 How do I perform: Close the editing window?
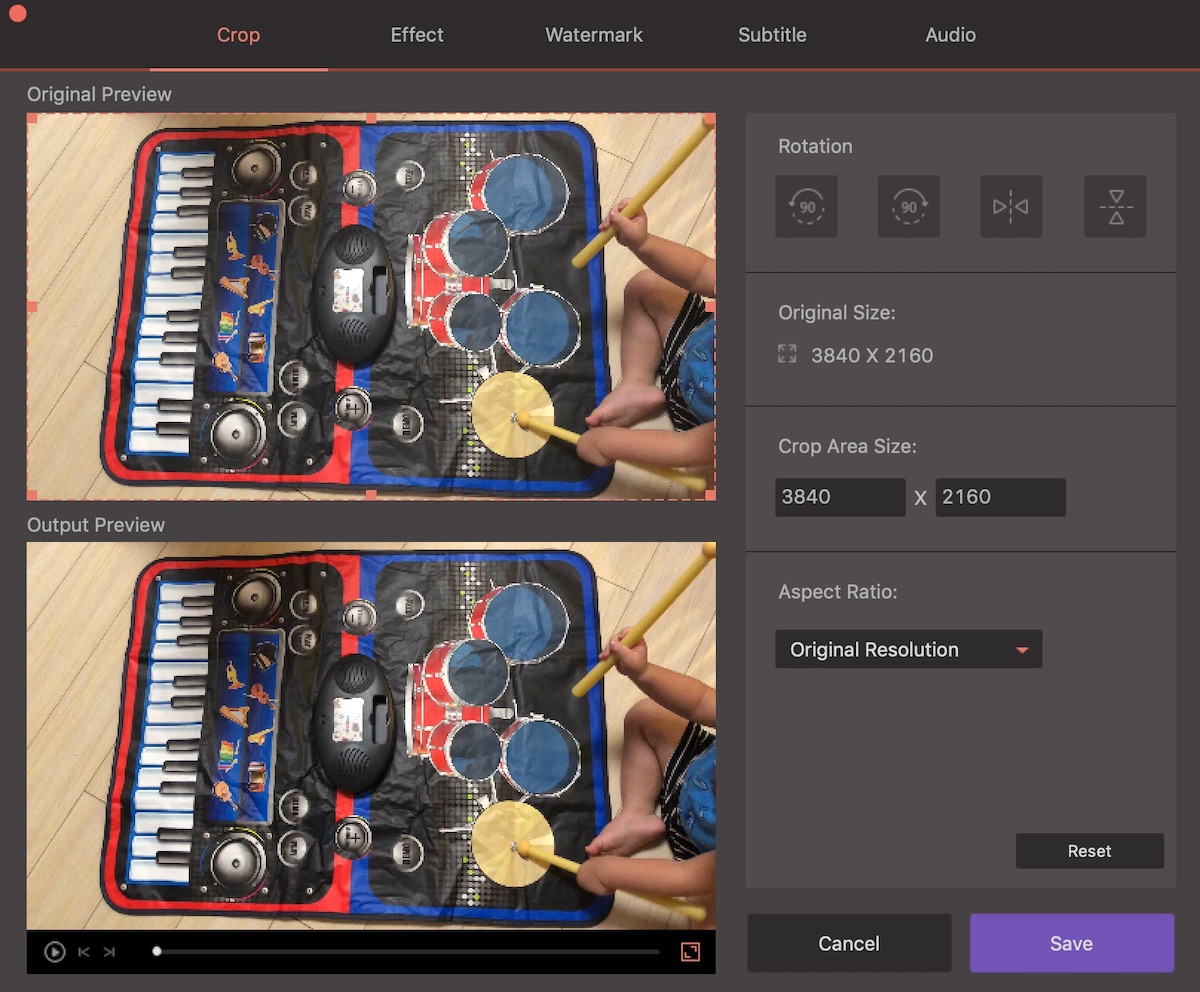point(16,13)
